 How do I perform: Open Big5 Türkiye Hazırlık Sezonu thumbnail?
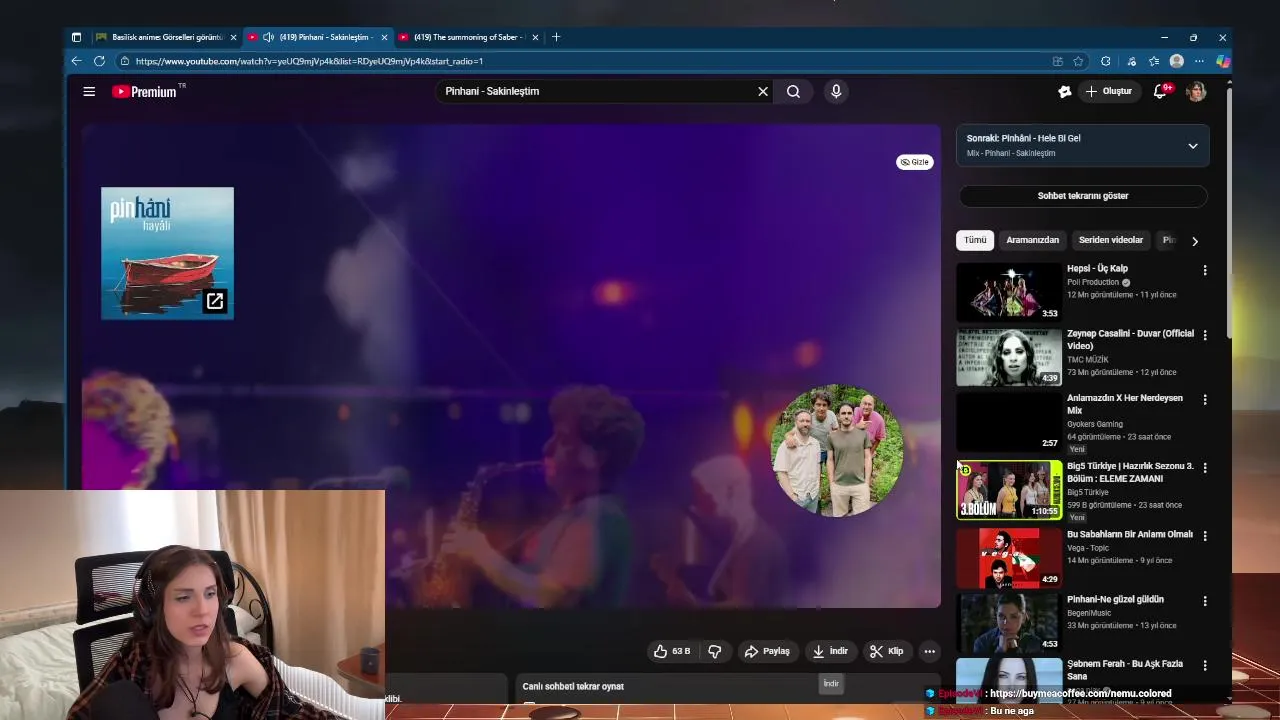tap(1009, 489)
